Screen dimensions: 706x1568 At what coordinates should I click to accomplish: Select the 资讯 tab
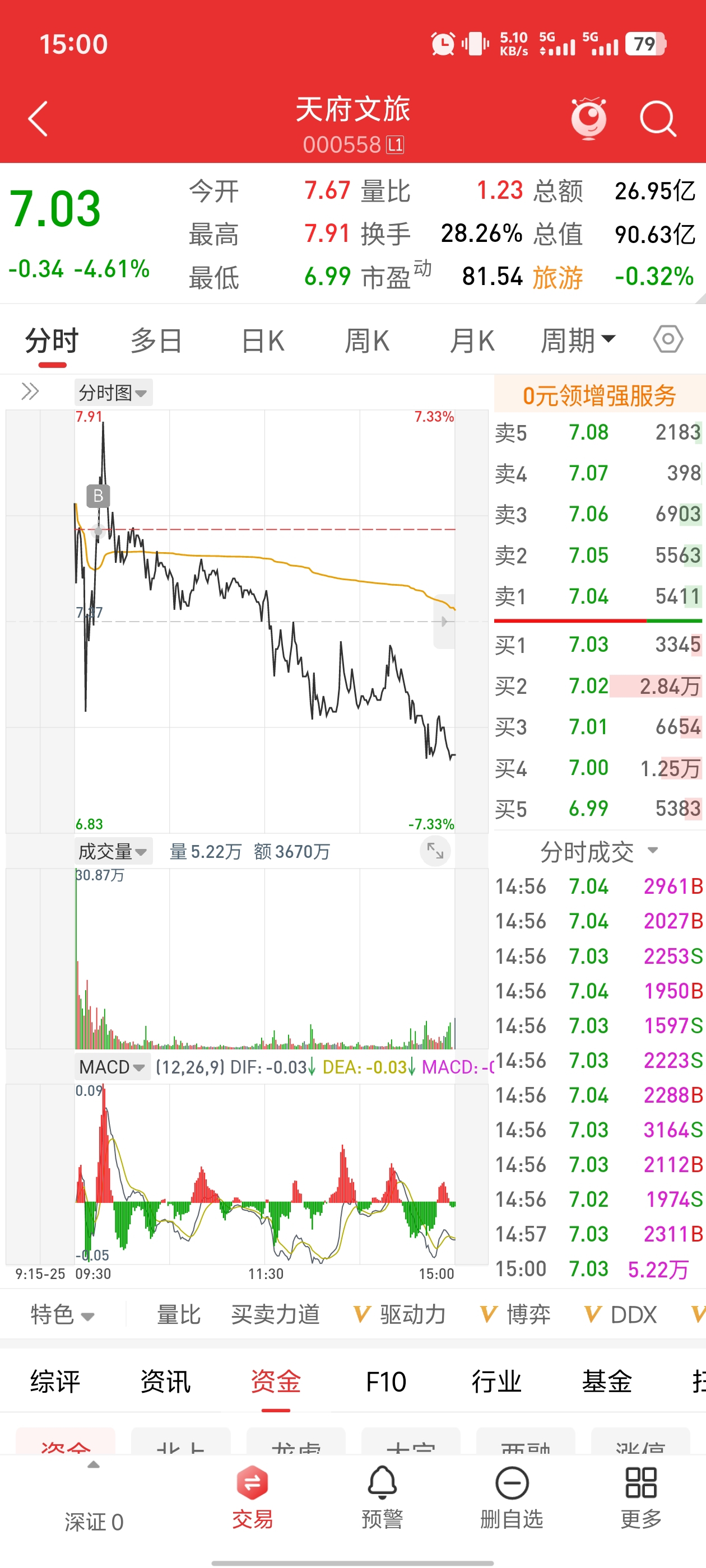pos(166,1382)
